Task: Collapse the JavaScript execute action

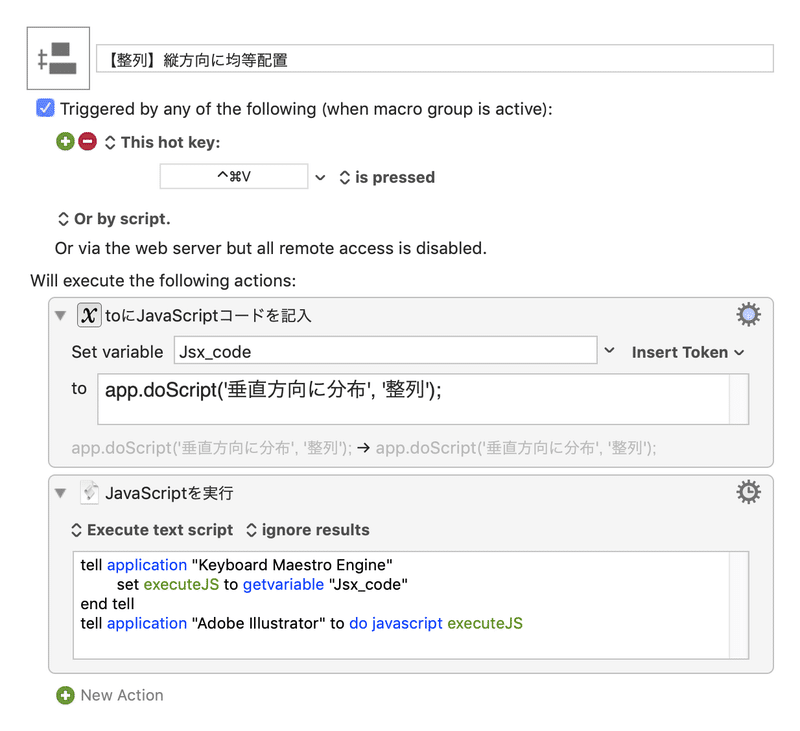Action: 62,492
